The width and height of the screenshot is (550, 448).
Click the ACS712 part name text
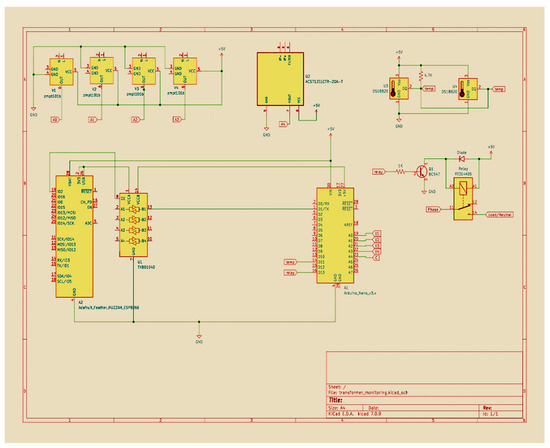pyautogui.click(x=324, y=81)
